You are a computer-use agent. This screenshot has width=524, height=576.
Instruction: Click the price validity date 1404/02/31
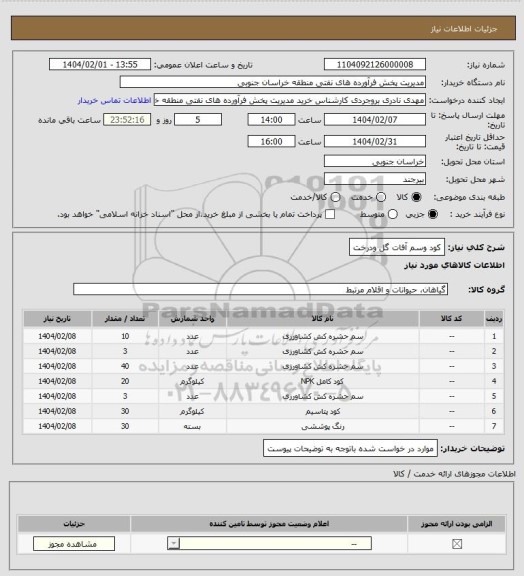click(x=375, y=141)
